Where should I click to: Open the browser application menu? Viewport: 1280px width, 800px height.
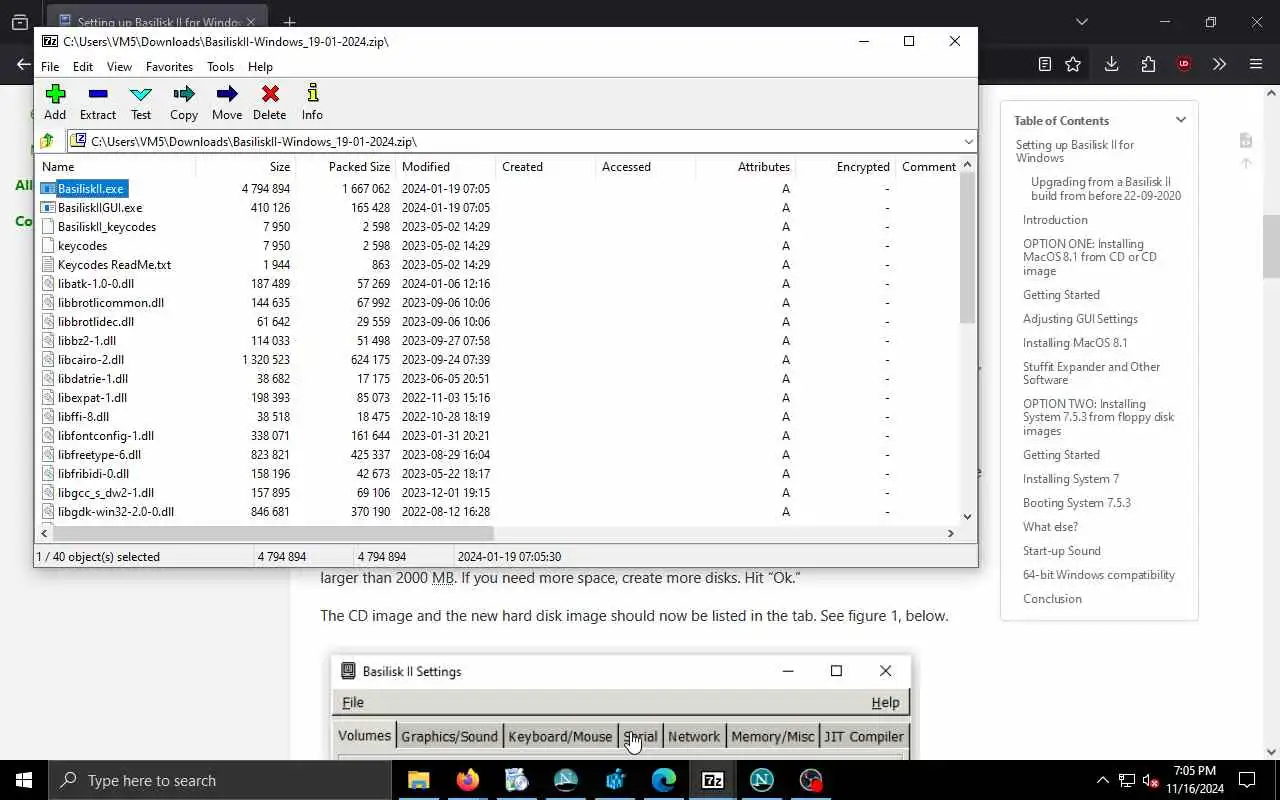pos(1256,64)
